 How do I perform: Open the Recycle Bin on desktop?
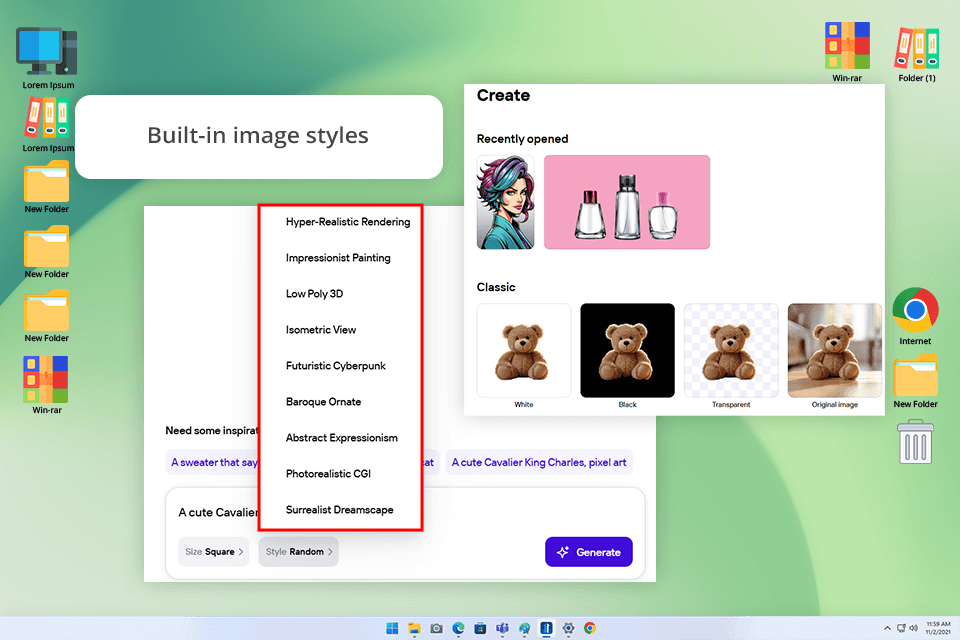915,442
